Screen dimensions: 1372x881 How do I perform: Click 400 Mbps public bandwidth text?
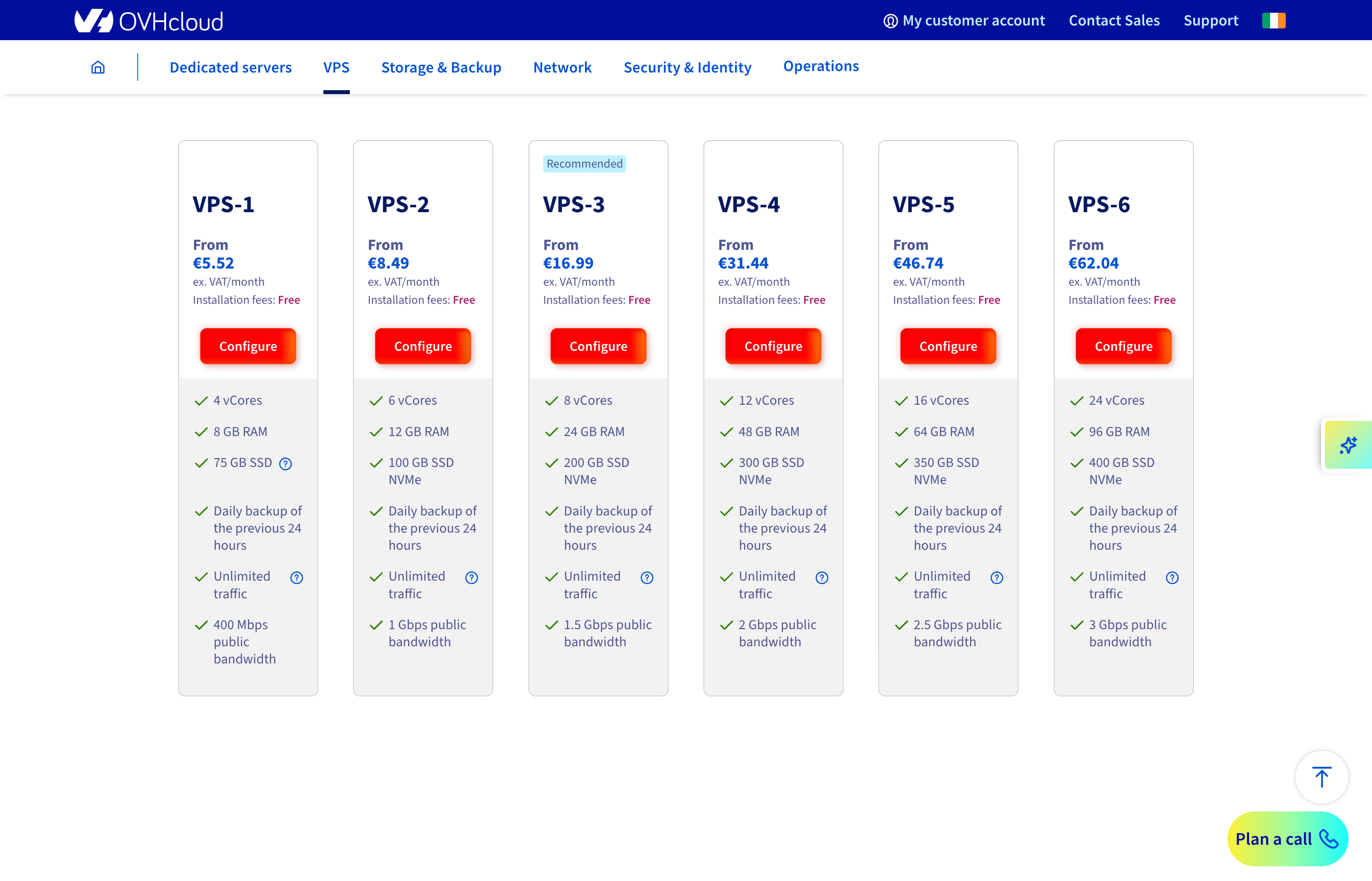245,642
